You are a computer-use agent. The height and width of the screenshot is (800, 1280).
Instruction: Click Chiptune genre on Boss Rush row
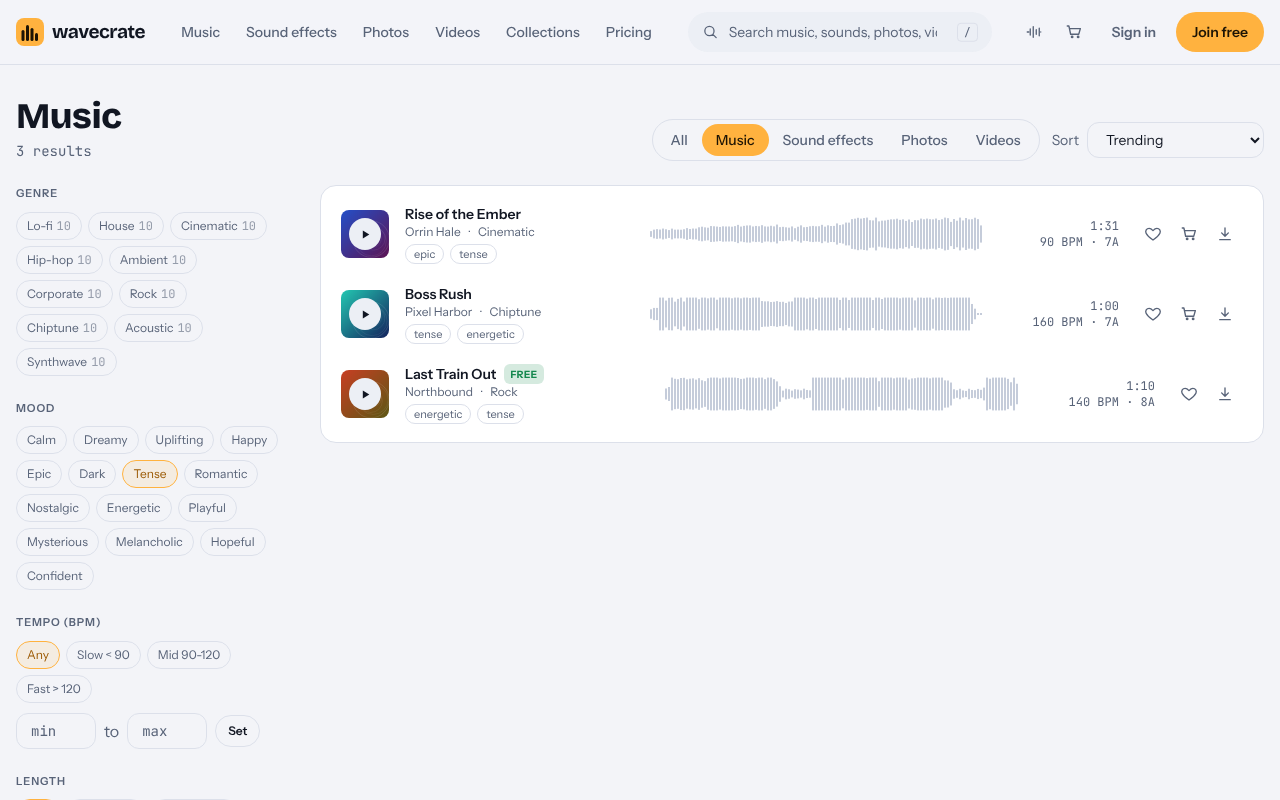[515, 312]
